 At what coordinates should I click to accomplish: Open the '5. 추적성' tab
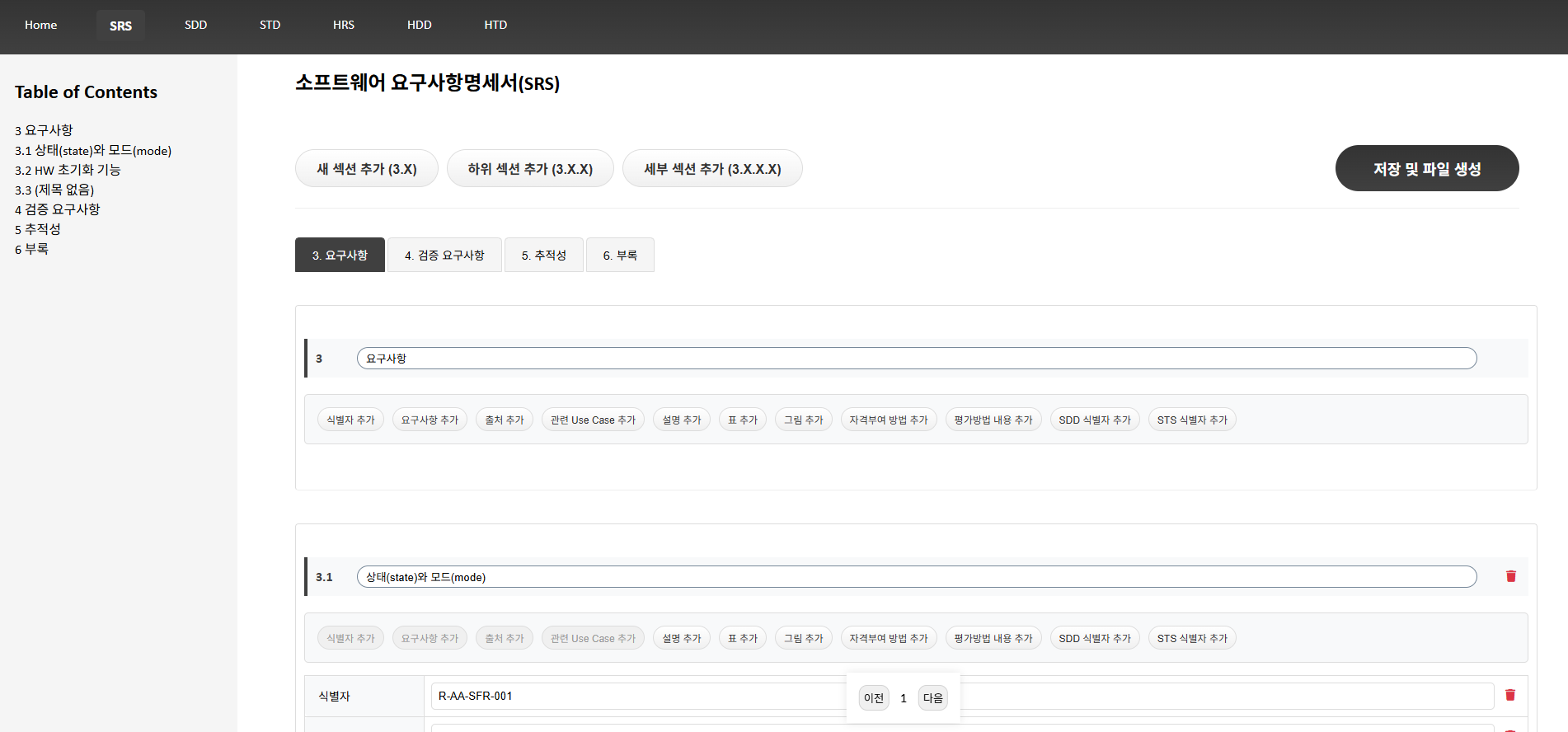(x=544, y=255)
